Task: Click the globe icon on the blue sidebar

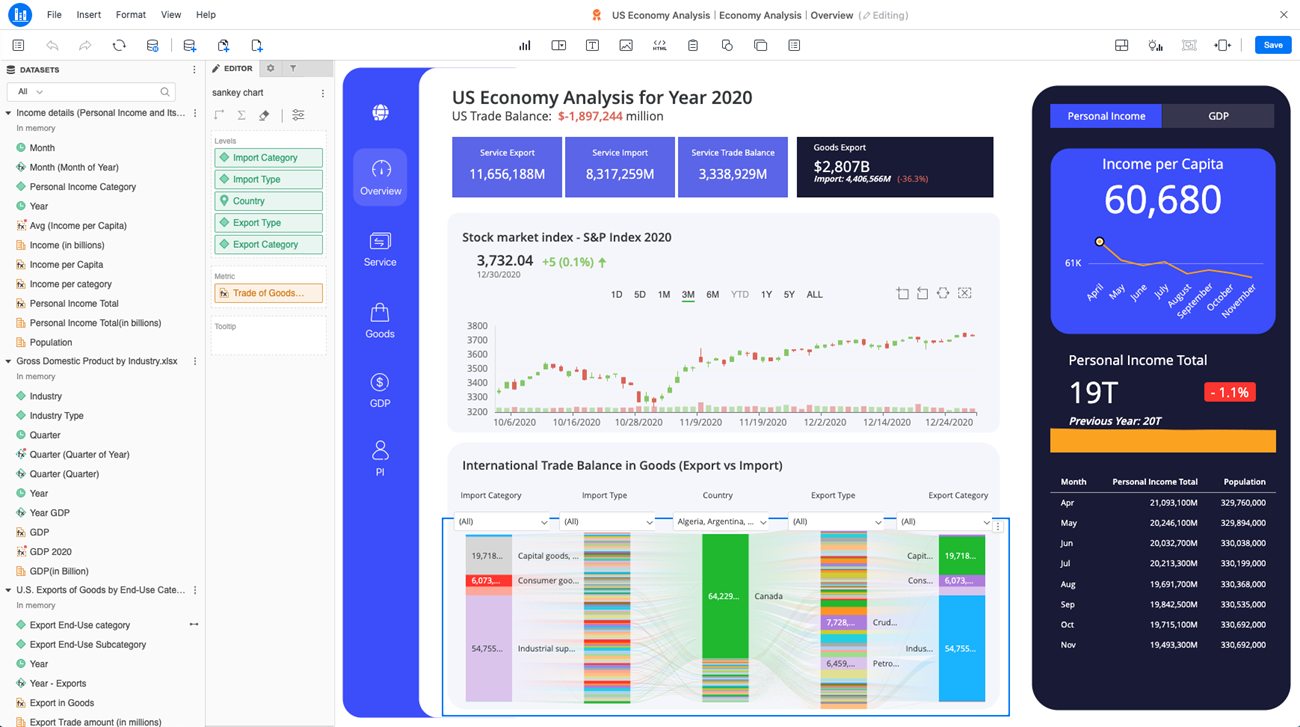Action: point(380,113)
